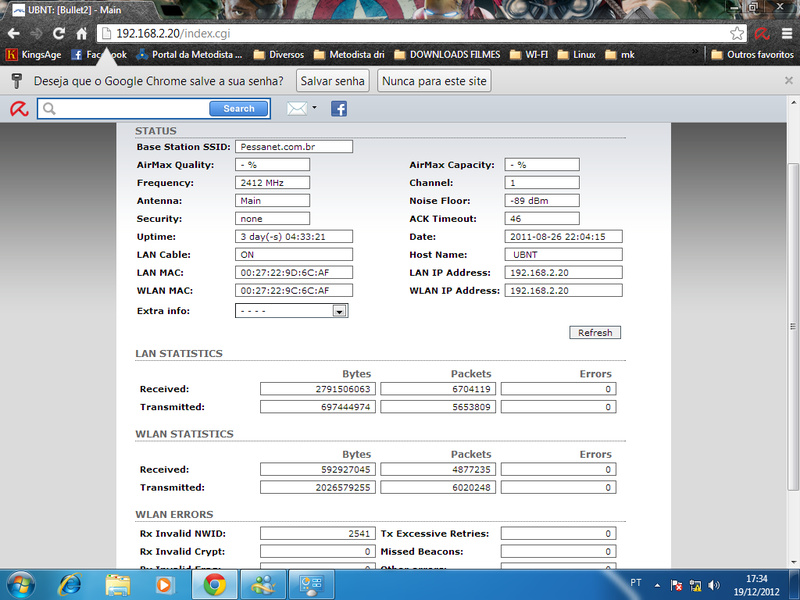800x600 pixels.
Task: Open the Windows Start menu
Action: [x=20, y=585]
